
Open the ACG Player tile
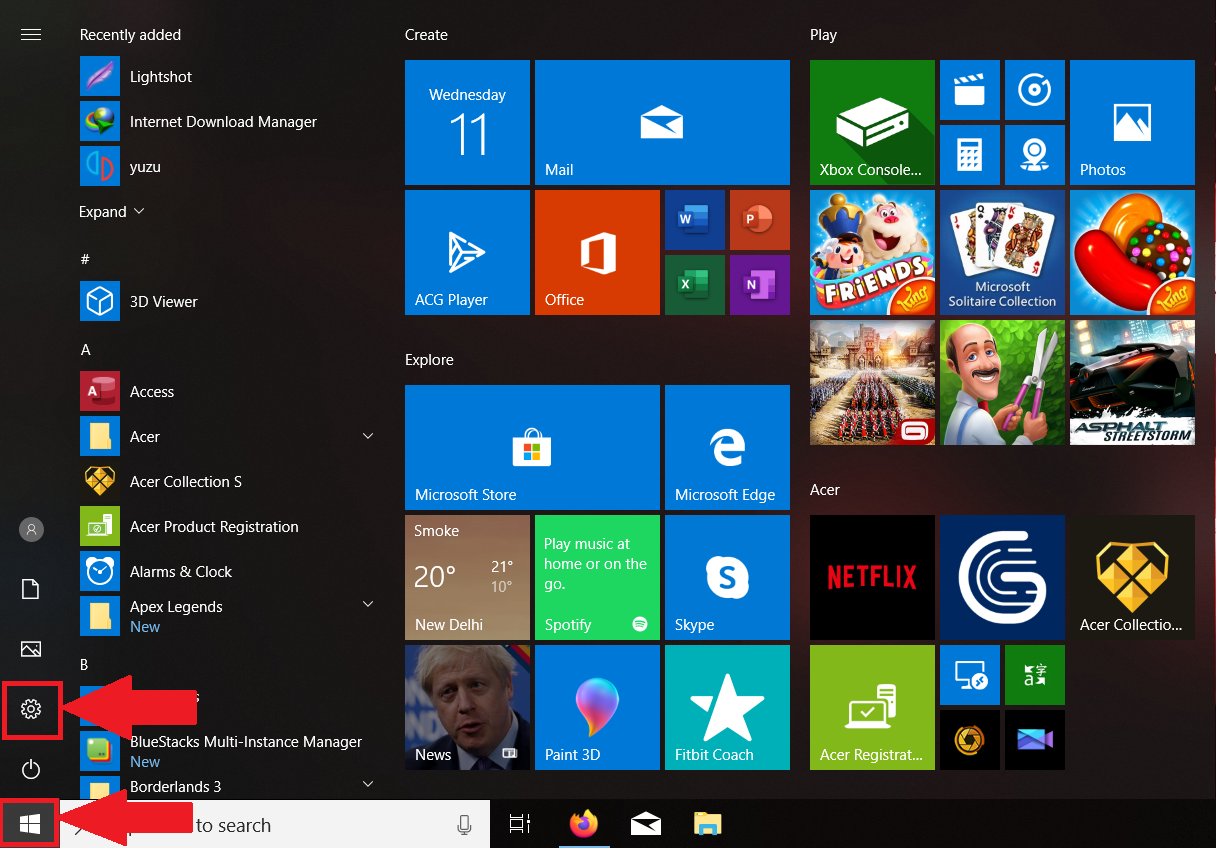(467, 252)
